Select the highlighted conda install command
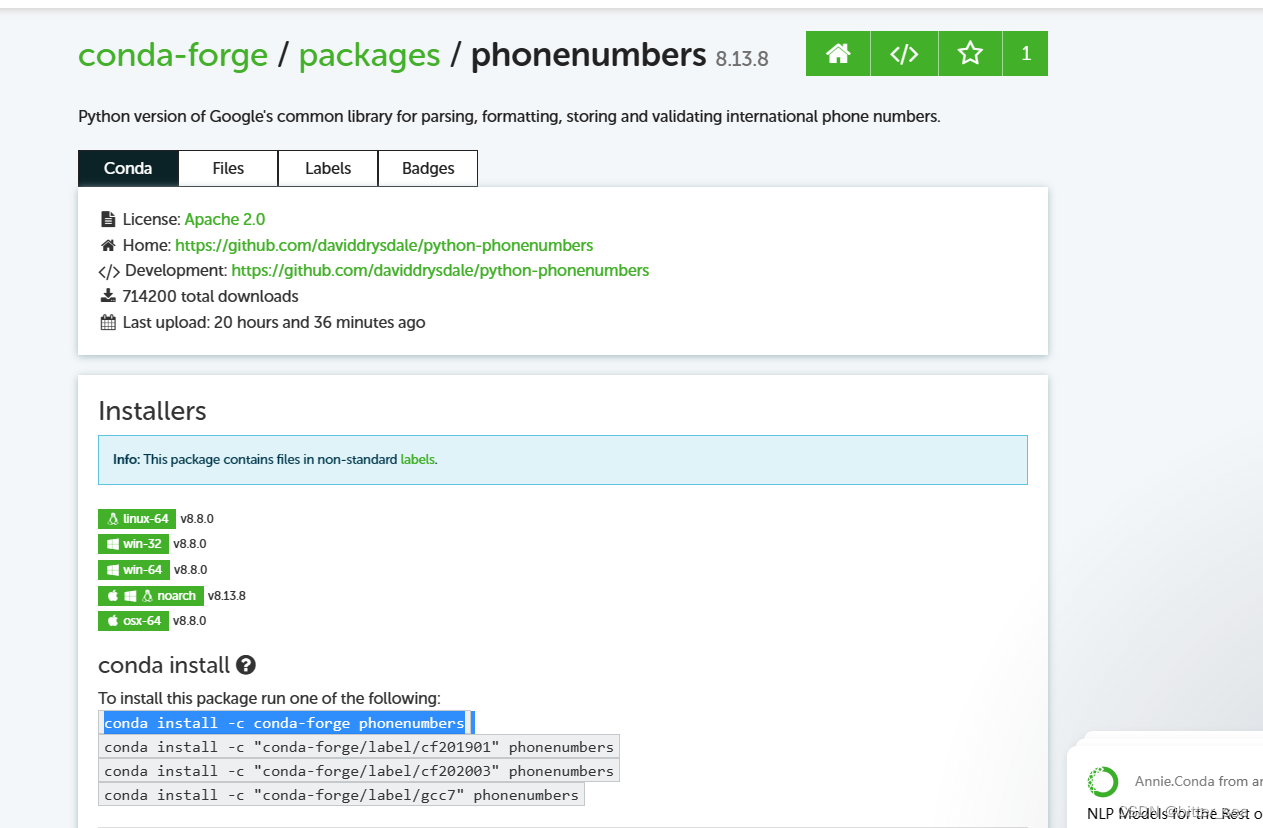Viewport: 1263px width, 828px height. pyautogui.click(x=285, y=722)
